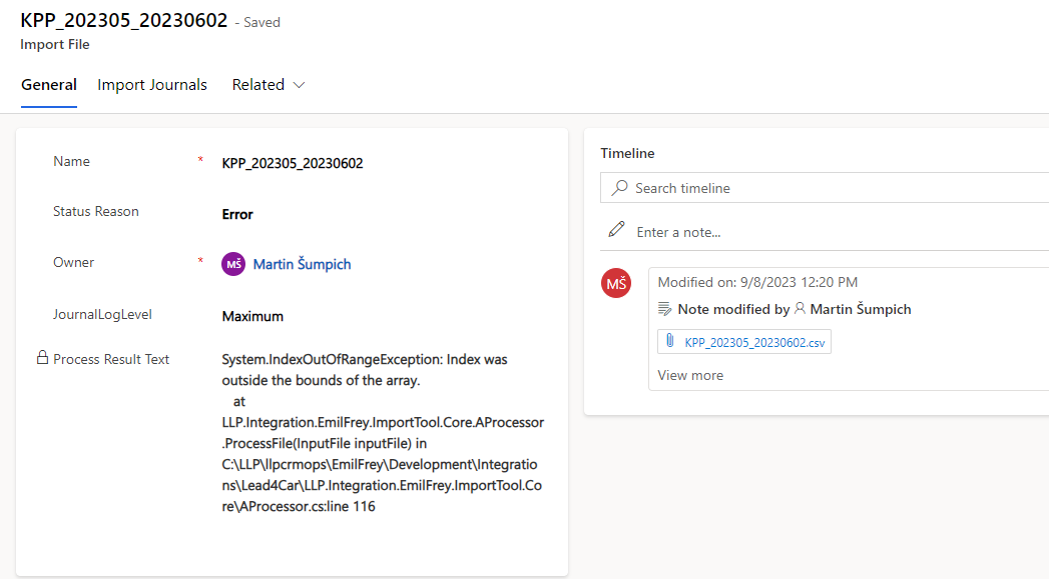Switch to the Import Journals tab
The width and height of the screenshot is (1049, 579).
[152, 85]
